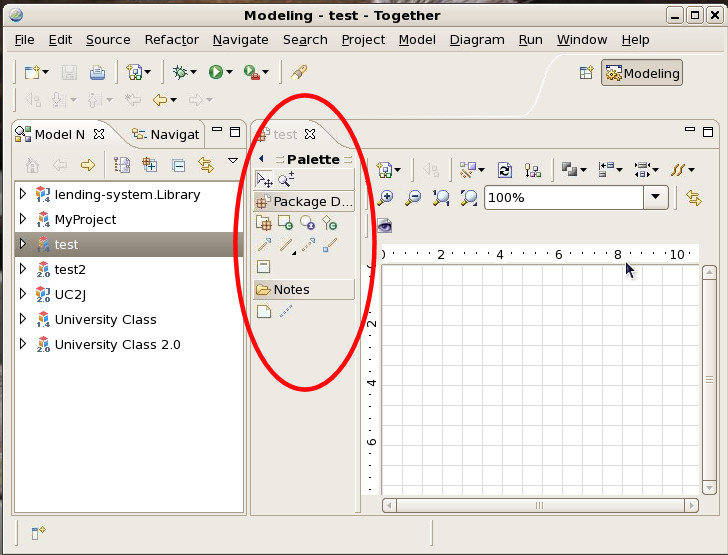
Task: Click the zoom in magnifier icon
Action: pyautogui.click(x=385, y=198)
